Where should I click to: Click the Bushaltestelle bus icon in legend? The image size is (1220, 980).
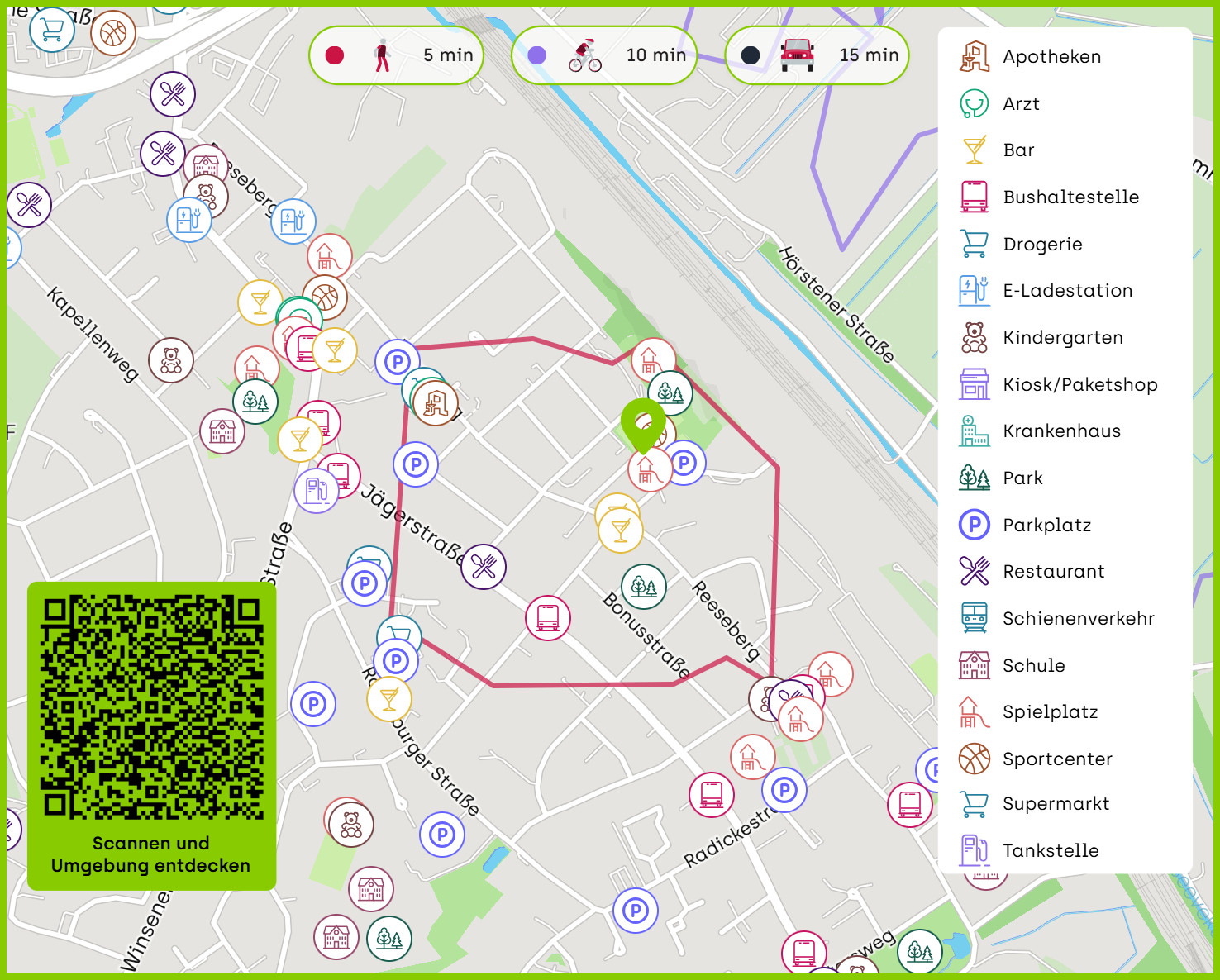pos(975,197)
